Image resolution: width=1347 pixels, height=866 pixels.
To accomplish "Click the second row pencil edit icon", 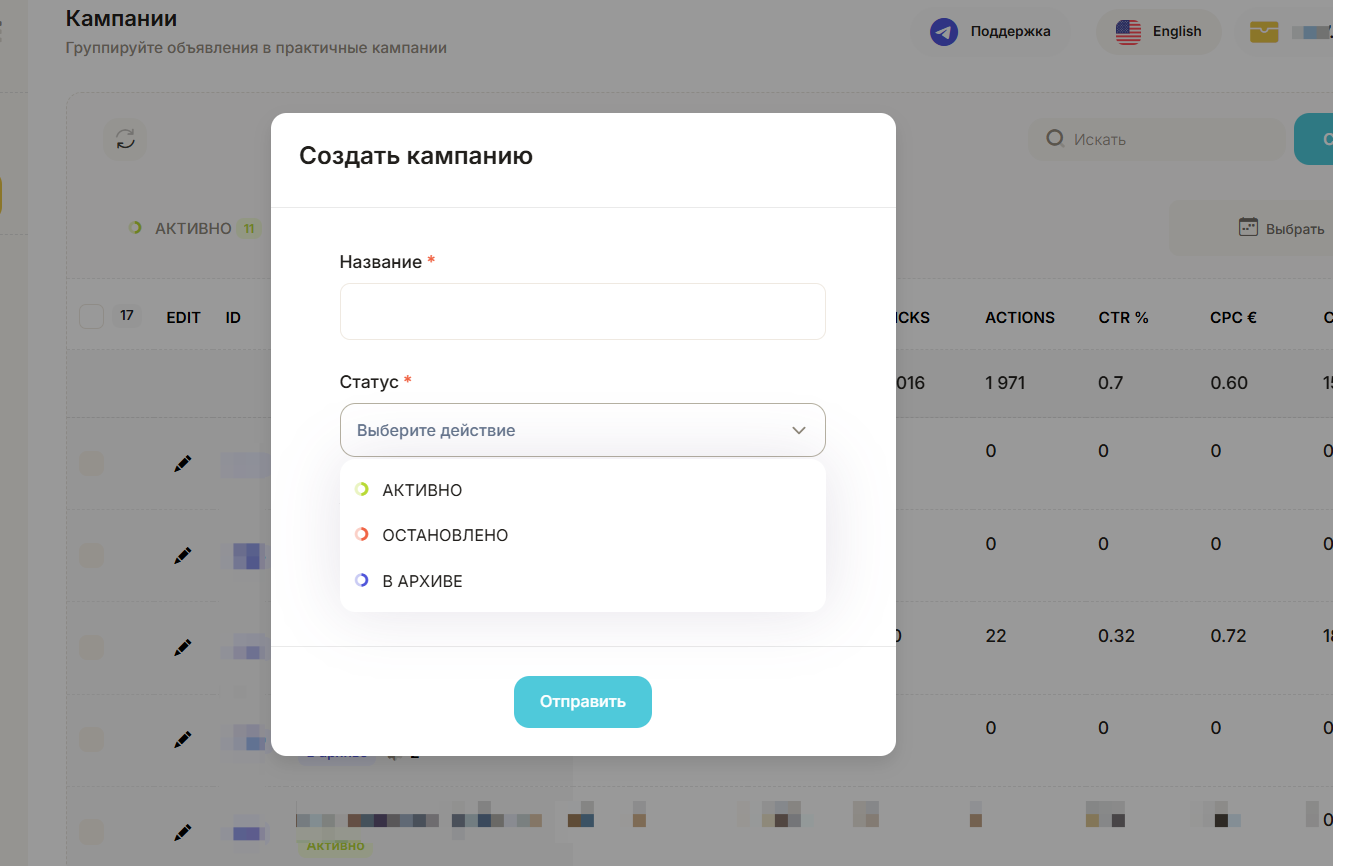I will pos(182,555).
